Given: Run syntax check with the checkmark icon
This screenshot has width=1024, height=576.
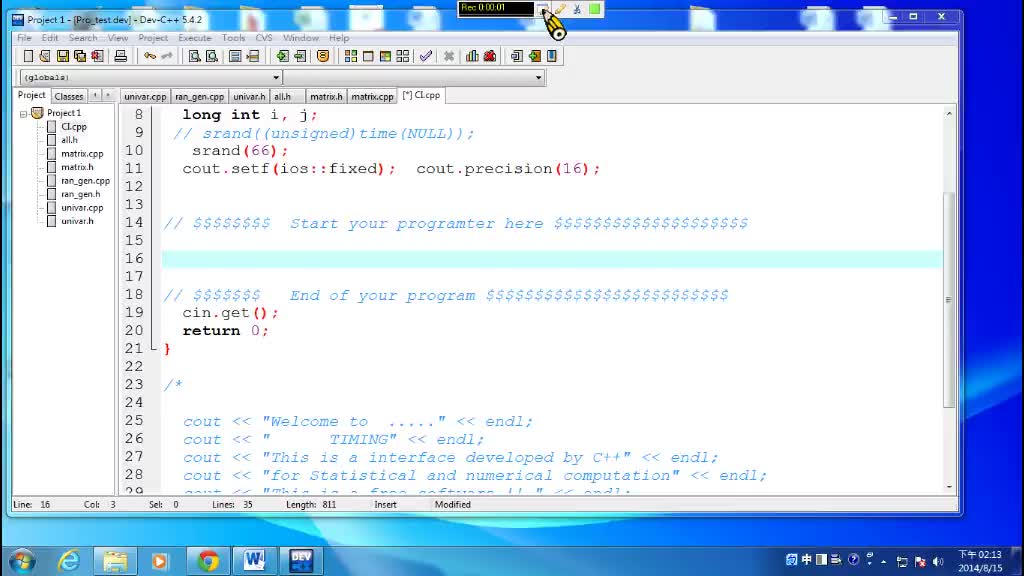Looking at the screenshot, I should (426, 56).
